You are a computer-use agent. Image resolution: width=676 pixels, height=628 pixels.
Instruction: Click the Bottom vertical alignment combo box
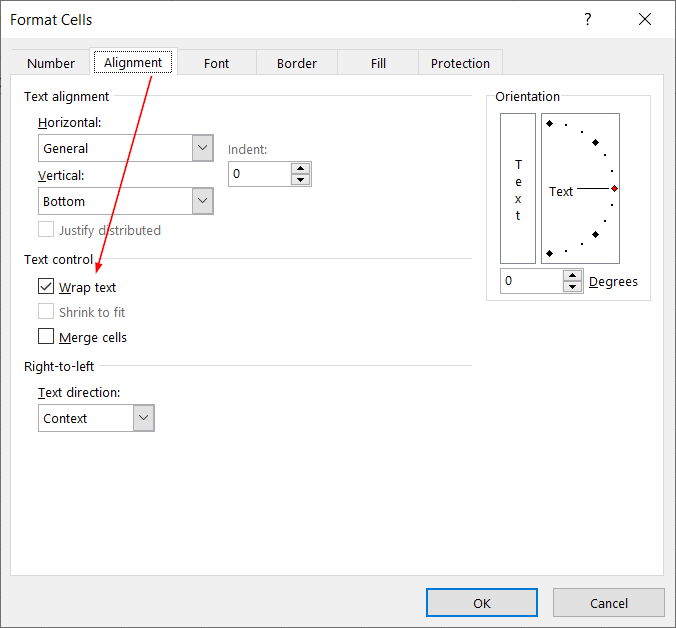click(x=126, y=201)
